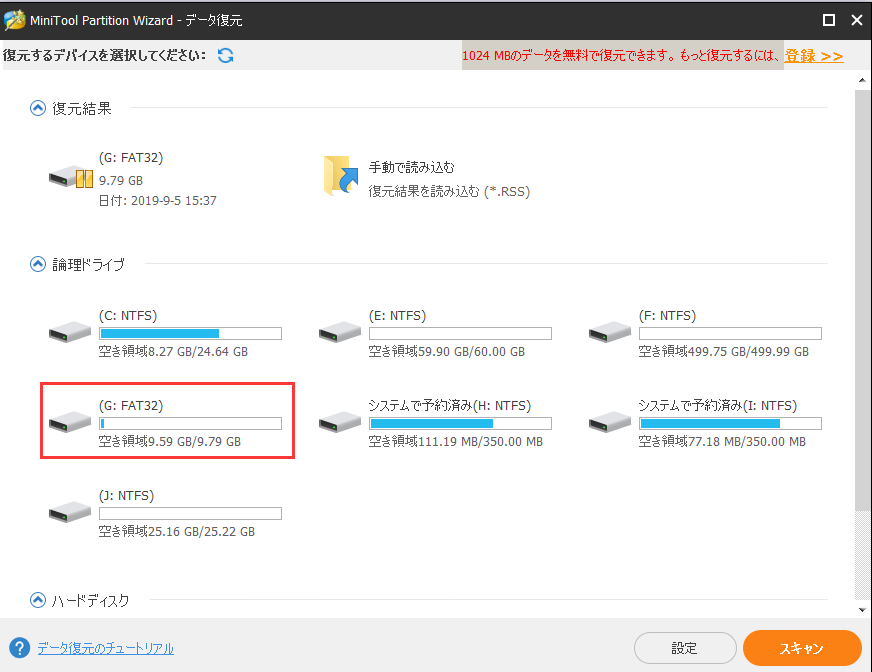Select the E: NTFS drive icon
872x672 pixels.
tap(340, 333)
